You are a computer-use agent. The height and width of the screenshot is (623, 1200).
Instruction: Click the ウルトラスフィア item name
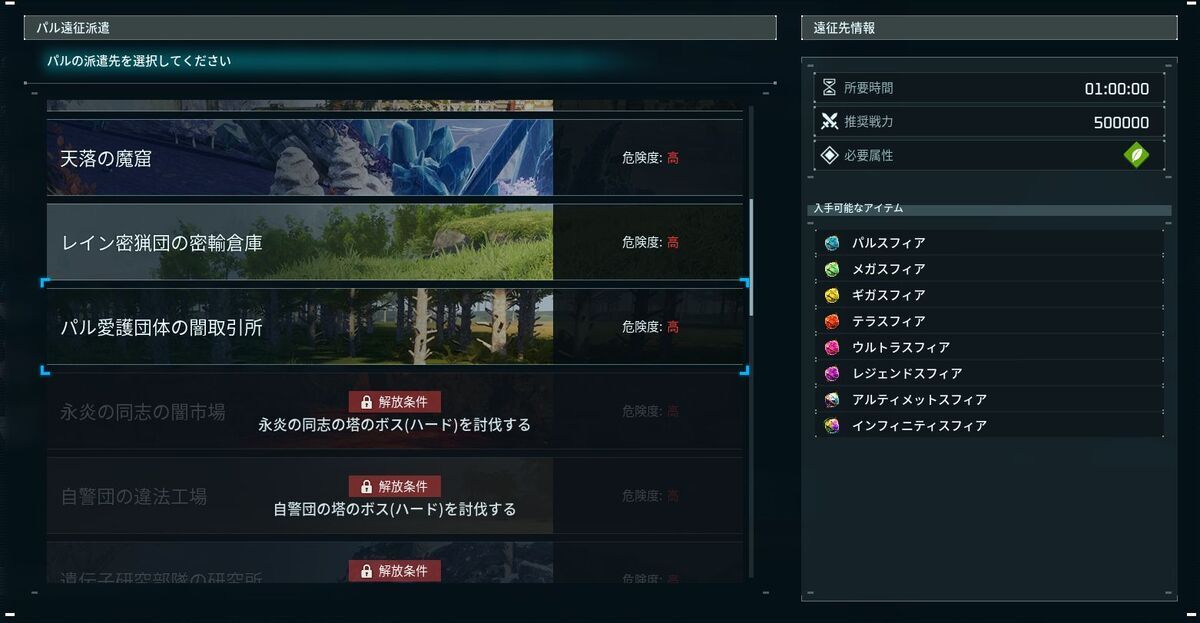(x=901, y=347)
